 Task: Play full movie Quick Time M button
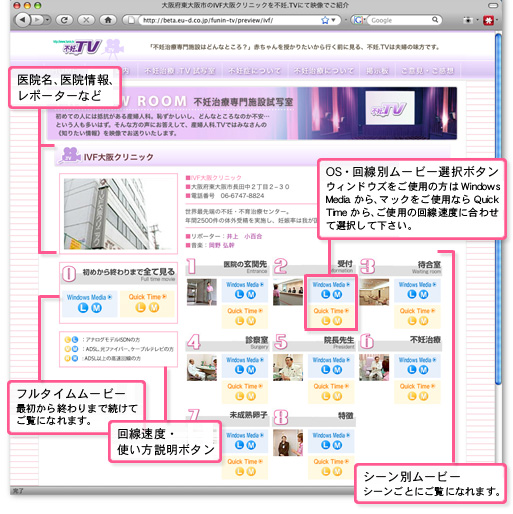(154, 308)
